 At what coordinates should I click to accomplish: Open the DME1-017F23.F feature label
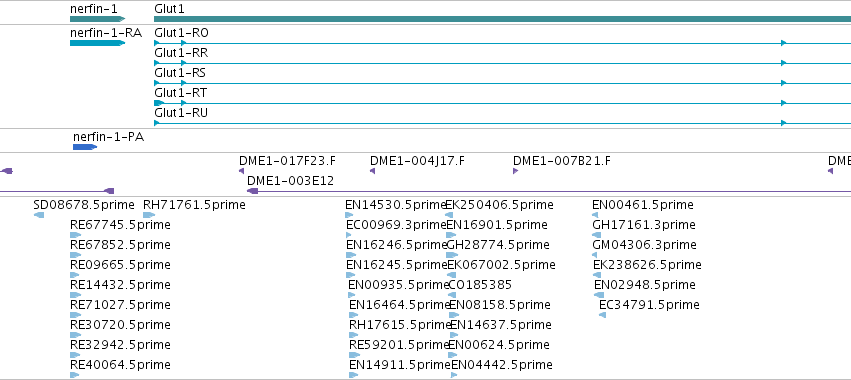(x=288, y=161)
